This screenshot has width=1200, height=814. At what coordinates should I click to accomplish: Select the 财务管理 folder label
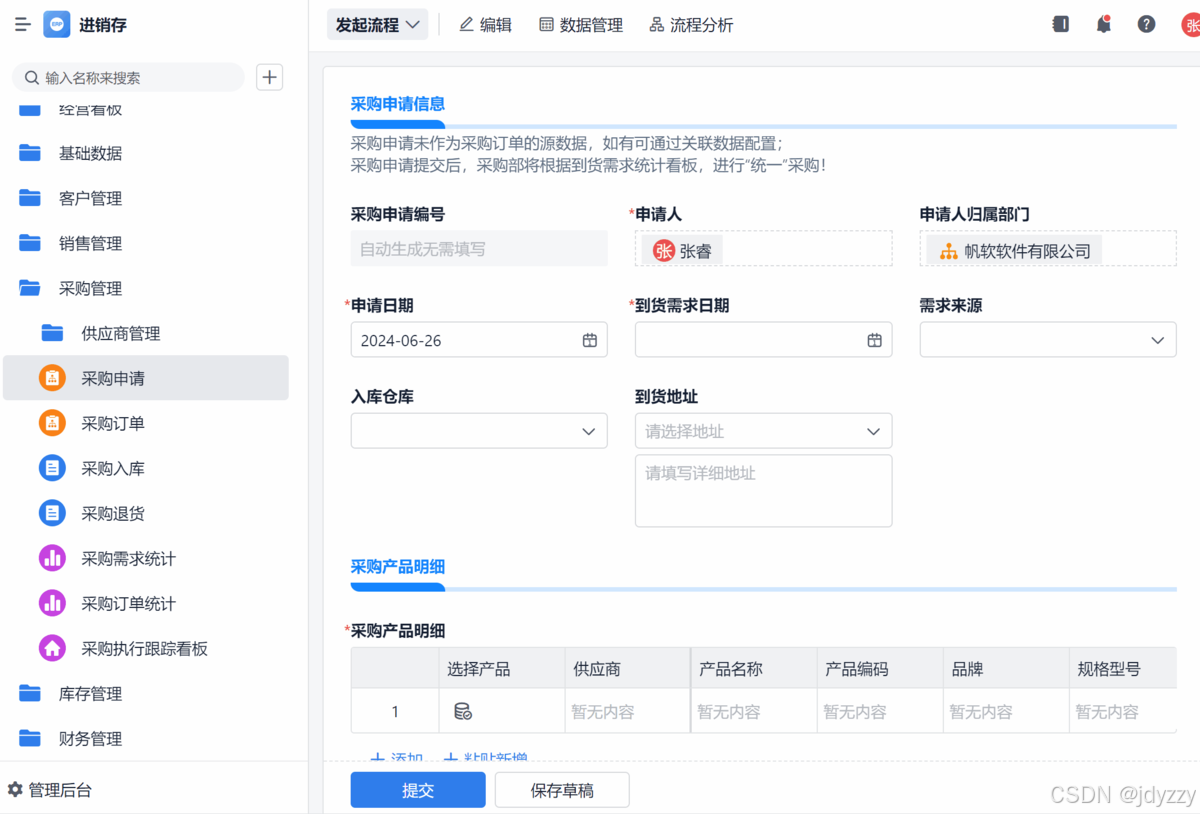[x=91, y=738]
